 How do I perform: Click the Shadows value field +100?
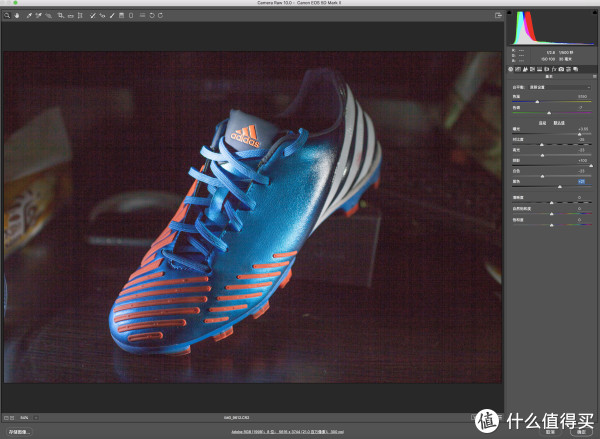(582, 160)
